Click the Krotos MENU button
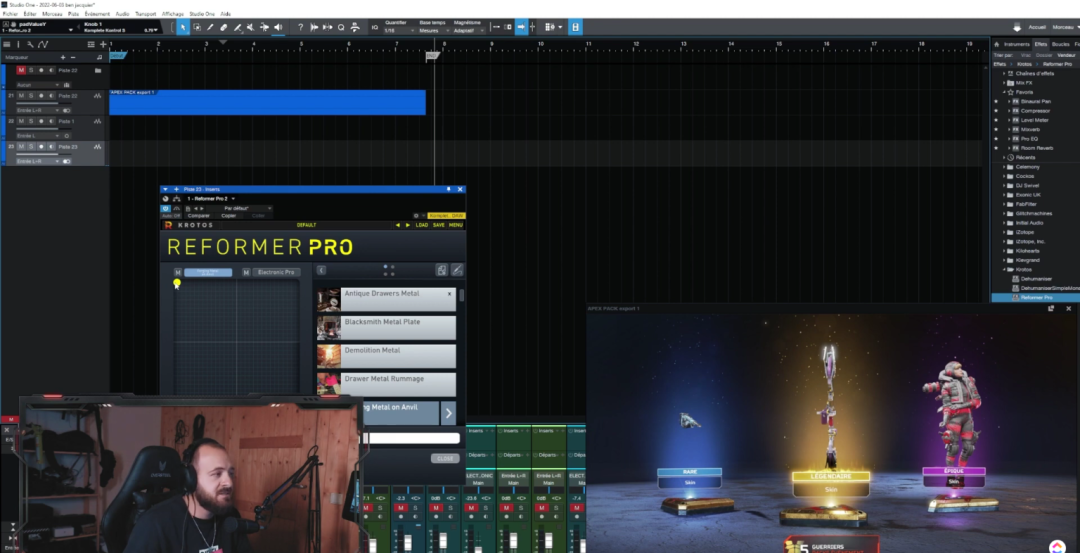 click(x=456, y=225)
